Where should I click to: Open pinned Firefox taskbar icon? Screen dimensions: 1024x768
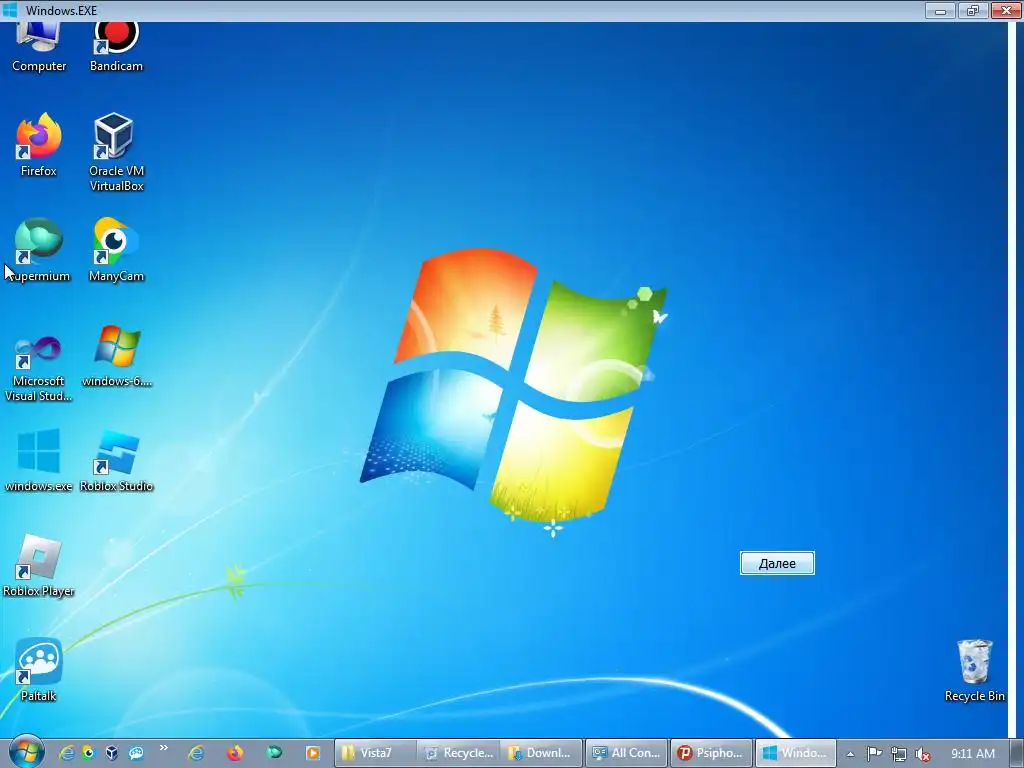click(235, 753)
